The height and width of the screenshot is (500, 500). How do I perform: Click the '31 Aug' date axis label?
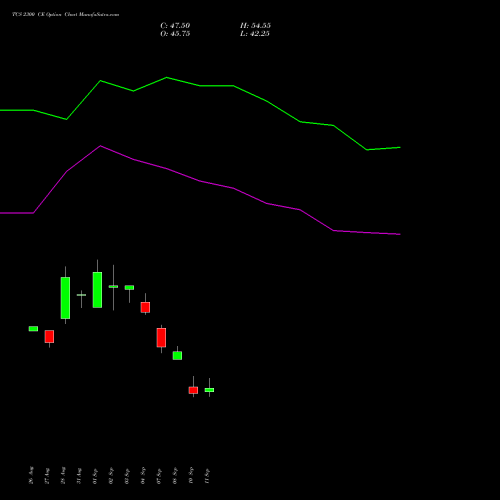click(x=79, y=476)
